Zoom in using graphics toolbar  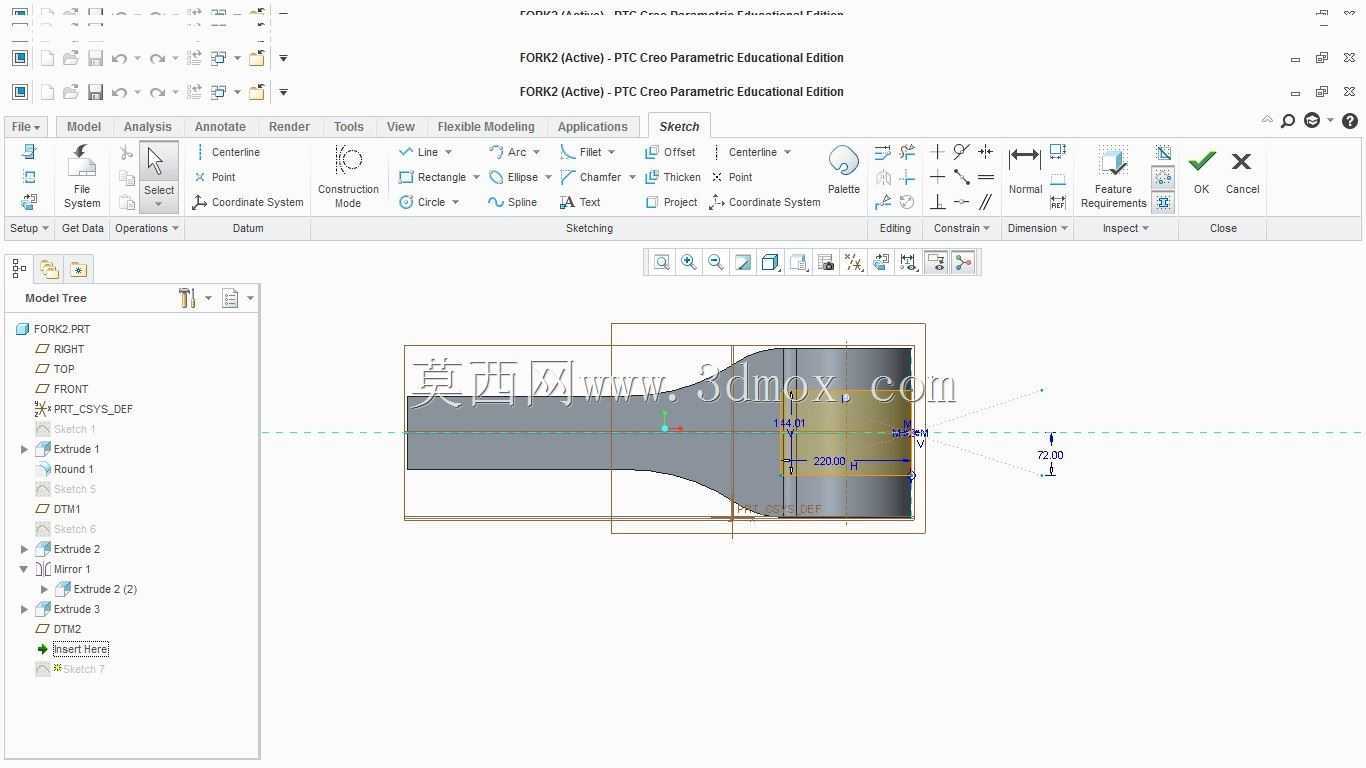pos(689,262)
